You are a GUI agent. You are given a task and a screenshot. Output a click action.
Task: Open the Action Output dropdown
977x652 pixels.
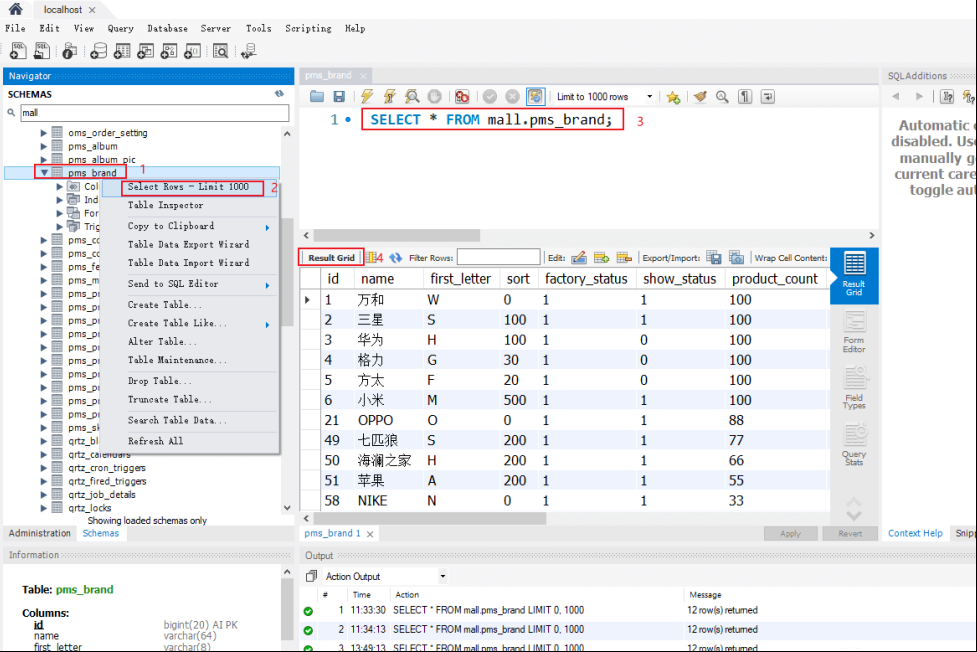(x=443, y=577)
